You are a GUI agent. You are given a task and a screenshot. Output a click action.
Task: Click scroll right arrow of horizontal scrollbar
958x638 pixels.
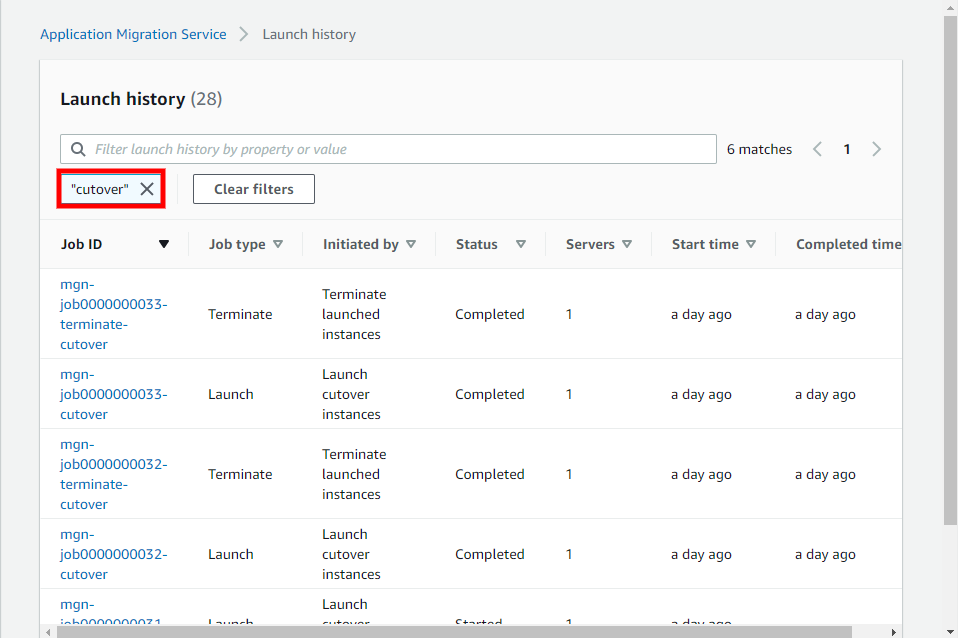(x=893, y=632)
